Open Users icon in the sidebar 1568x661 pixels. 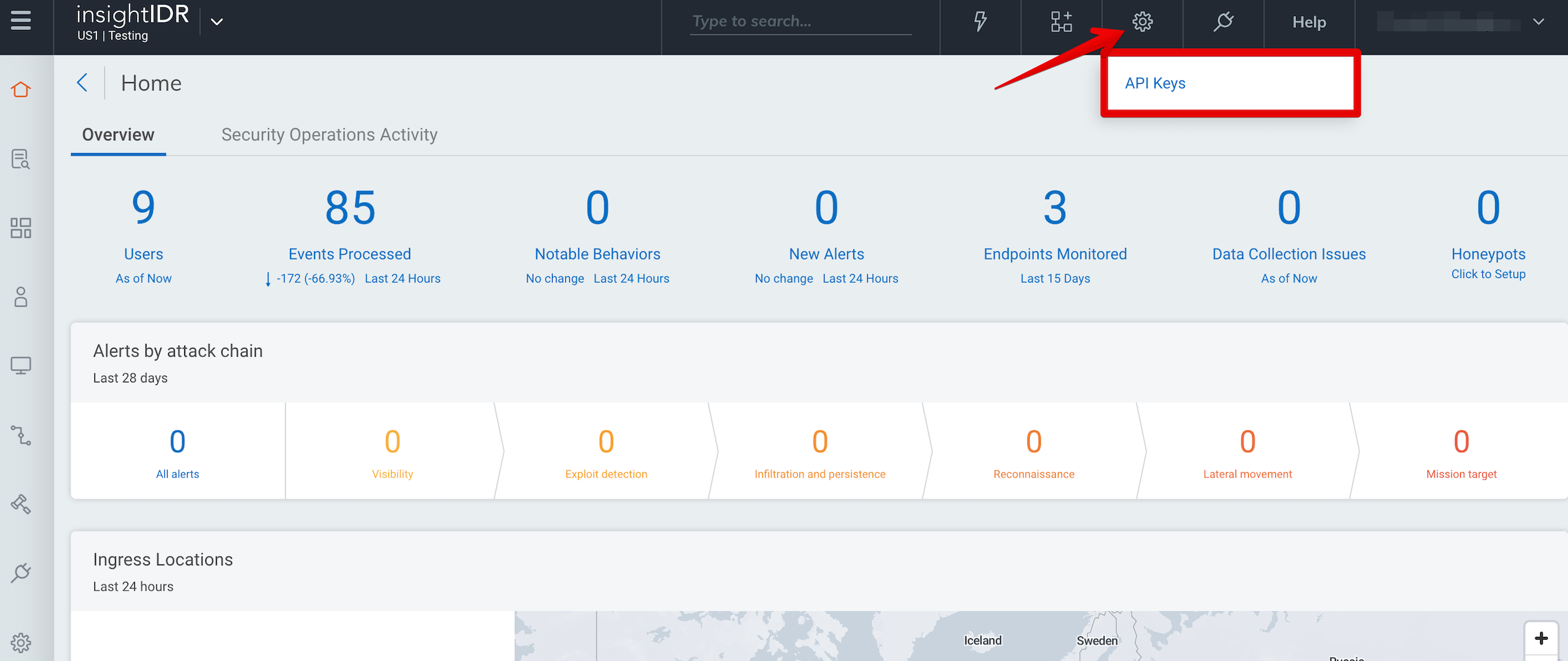pyautogui.click(x=21, y=297)
